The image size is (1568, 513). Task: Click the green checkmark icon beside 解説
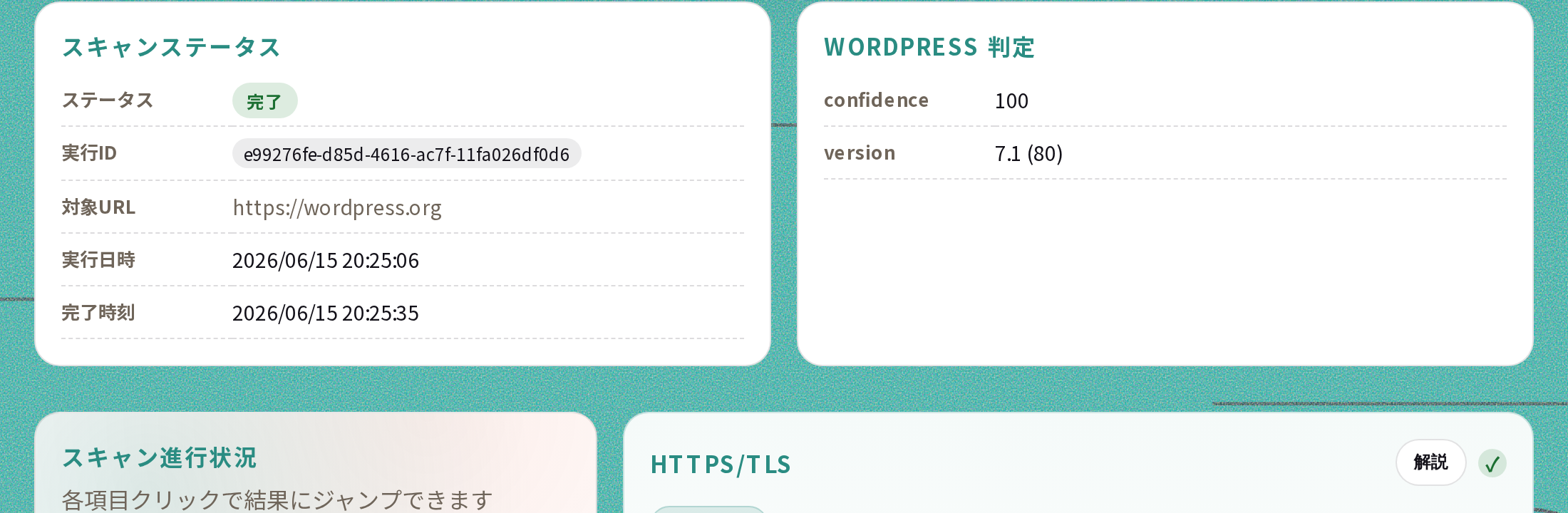(1492, 464)
